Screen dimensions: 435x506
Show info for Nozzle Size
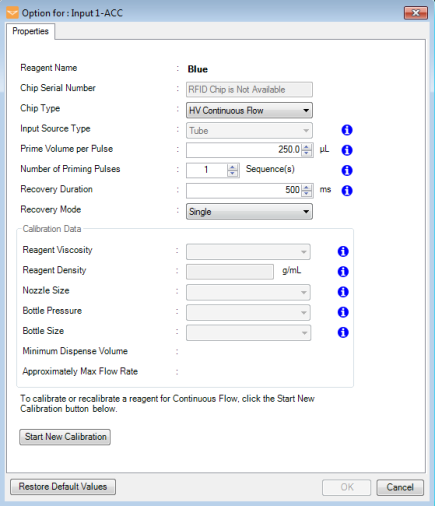click(343, 292)
